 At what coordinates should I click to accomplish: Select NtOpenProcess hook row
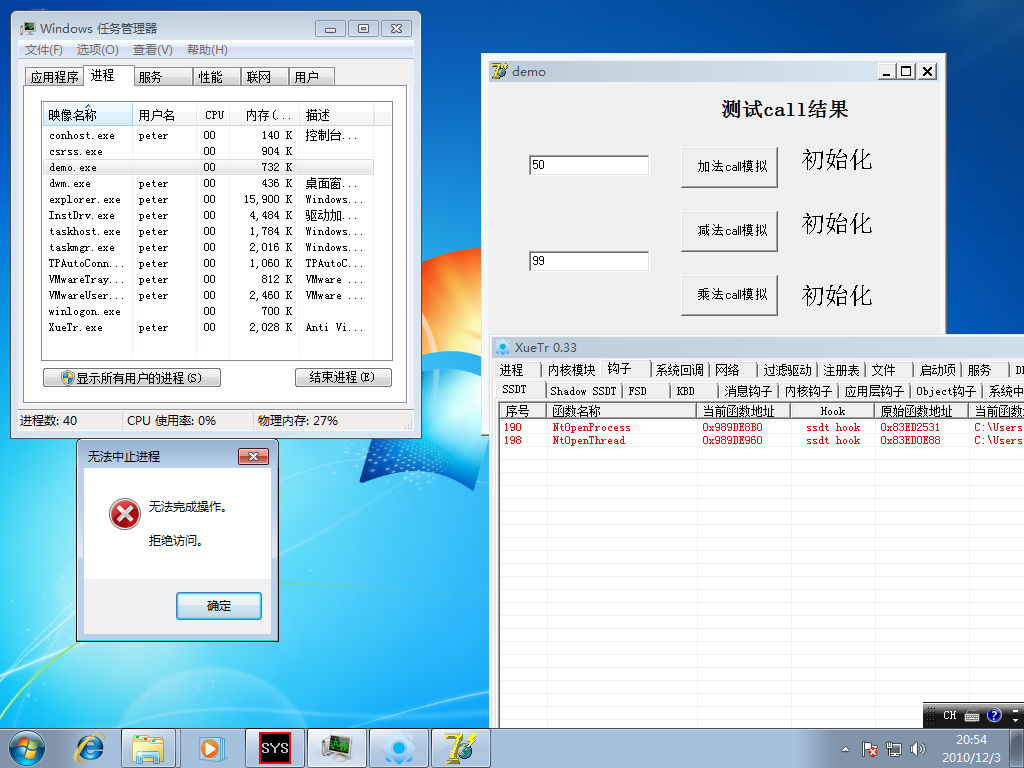pyautogui.click(x=761, y=427)
